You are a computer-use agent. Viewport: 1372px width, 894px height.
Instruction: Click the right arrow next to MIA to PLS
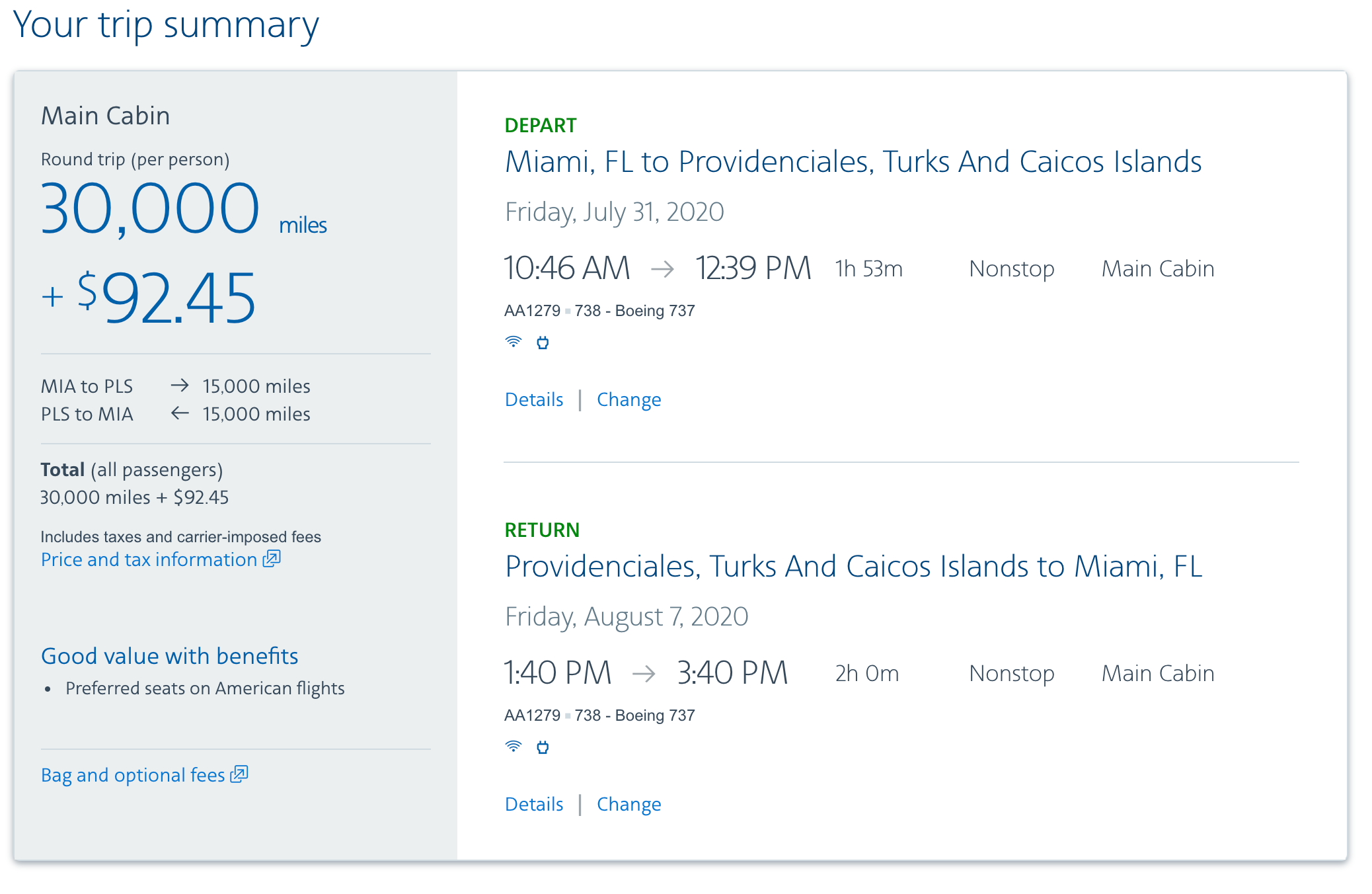point(180,386)
